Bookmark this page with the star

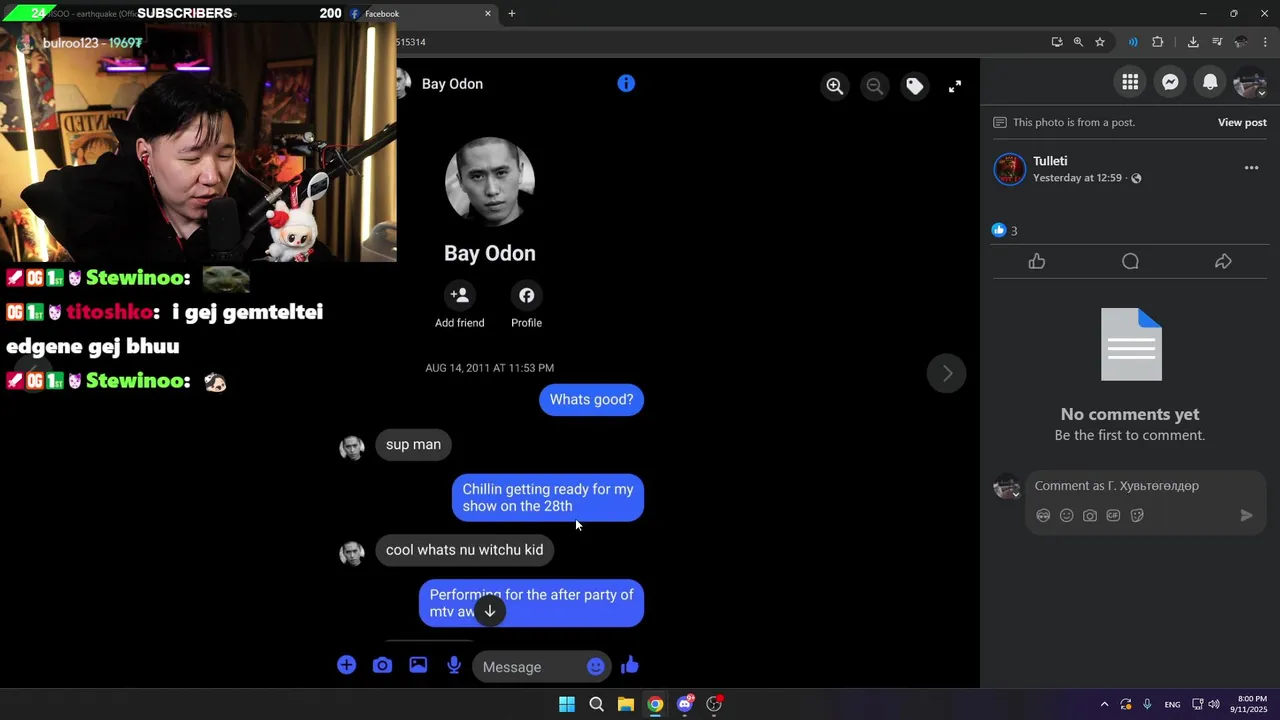point(1100,42)
